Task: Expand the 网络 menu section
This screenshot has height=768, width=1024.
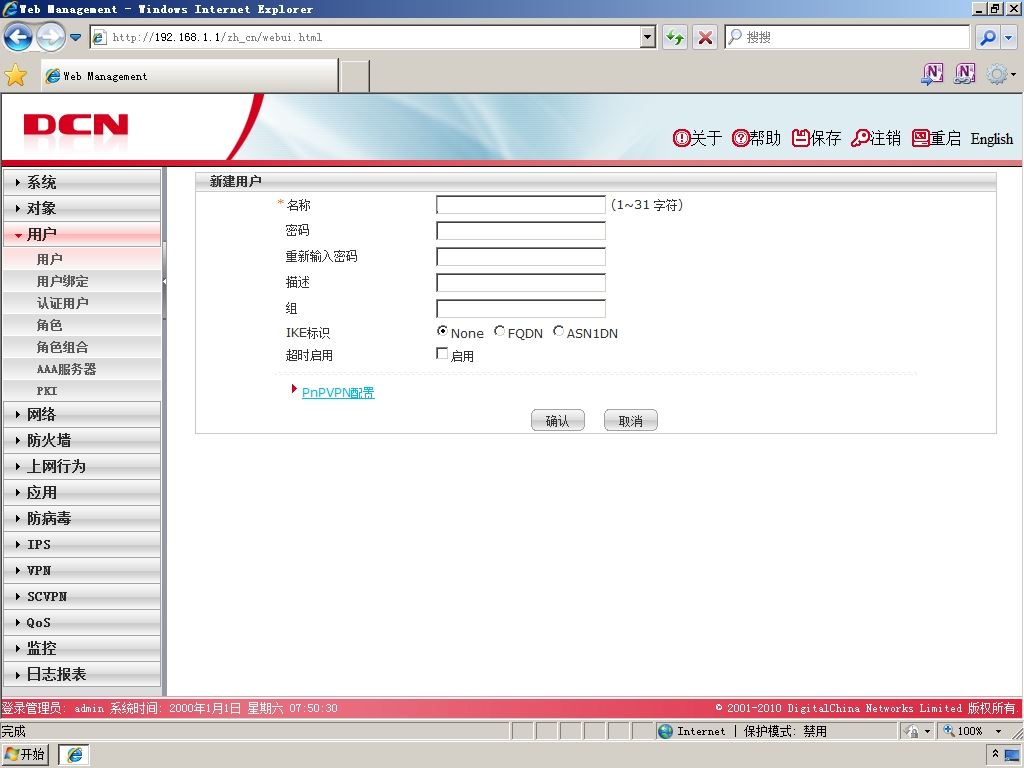Action: (82, 414)
